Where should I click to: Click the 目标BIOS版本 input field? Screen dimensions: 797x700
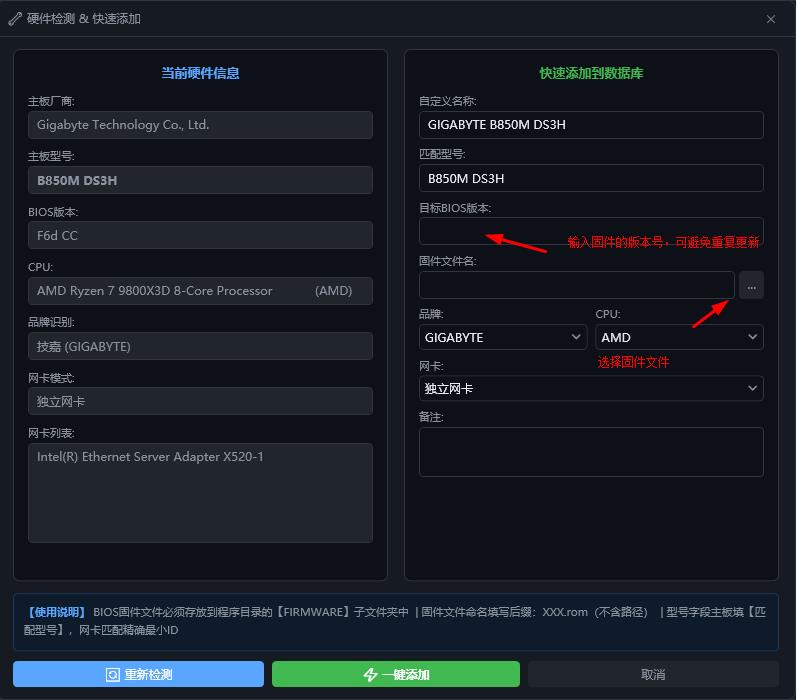591,231
